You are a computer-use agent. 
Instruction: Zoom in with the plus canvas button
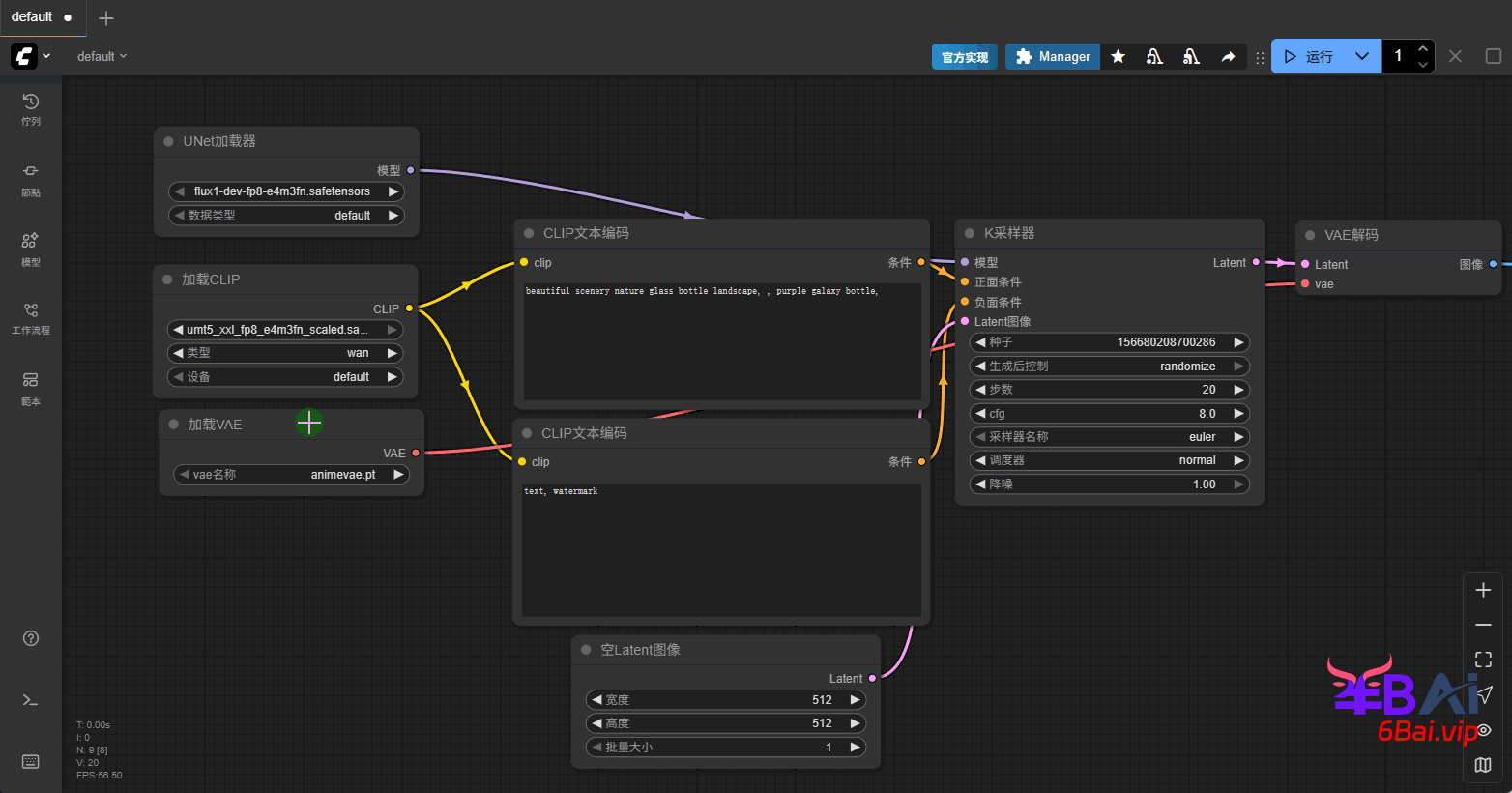[1483, 590]
